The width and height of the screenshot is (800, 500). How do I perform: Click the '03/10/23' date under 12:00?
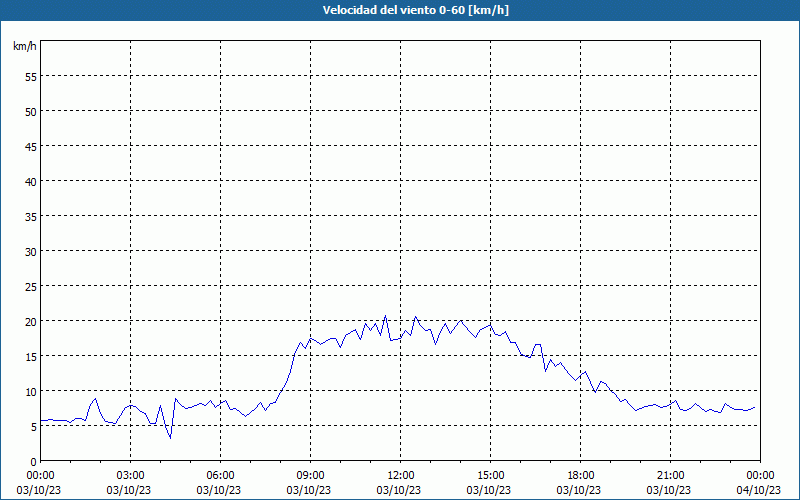pos(399,490)
